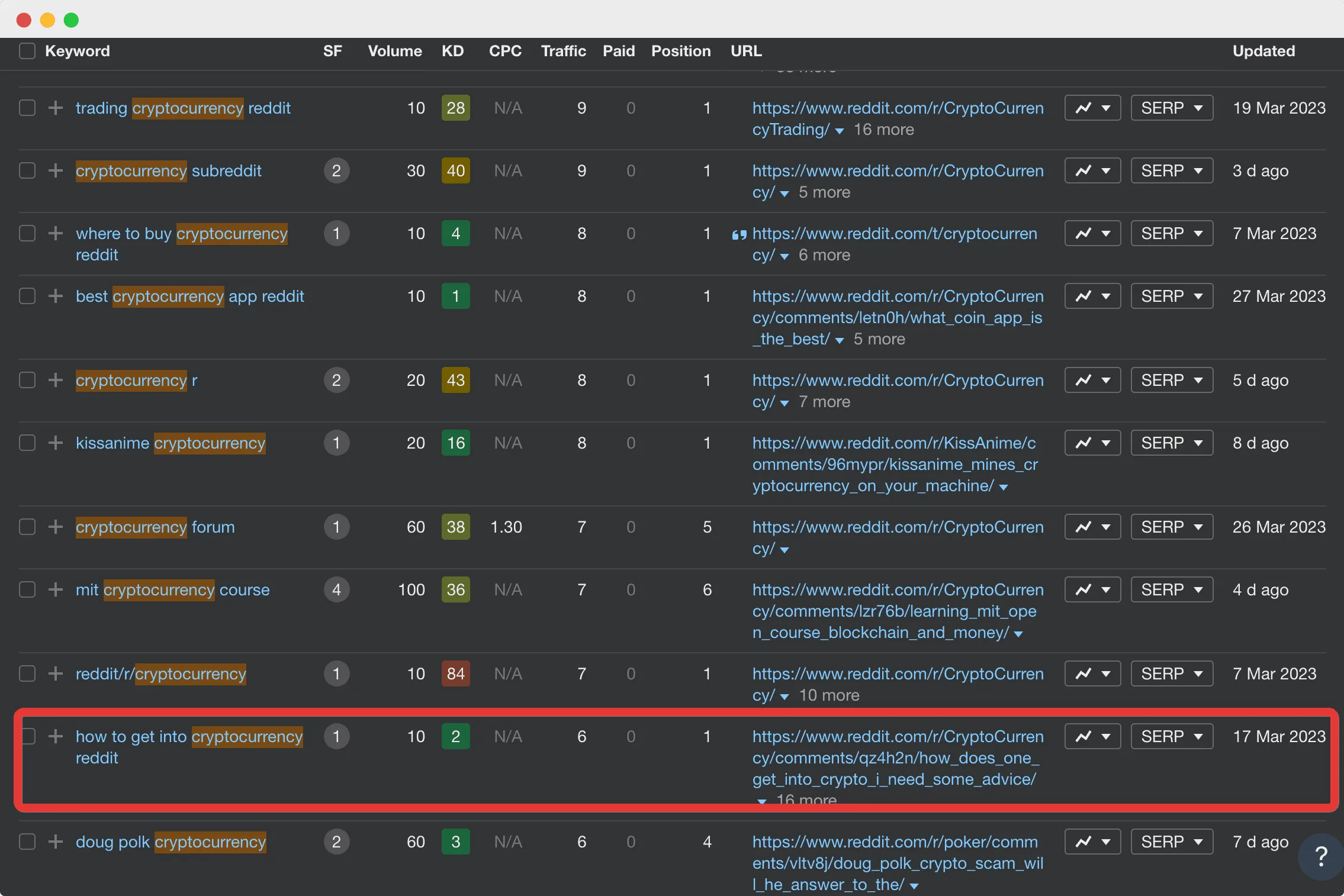Select the checkbox for the highlighted keyword row
Screen dimensions: 1344x896
point(27,736)
